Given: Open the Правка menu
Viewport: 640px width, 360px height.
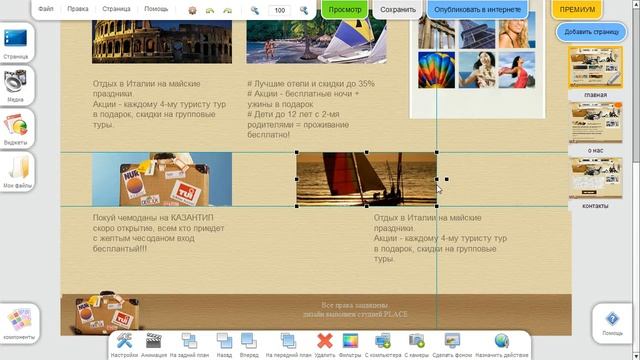Looking at the screenshot, I should pyautogui.click(x=78, y=9).
